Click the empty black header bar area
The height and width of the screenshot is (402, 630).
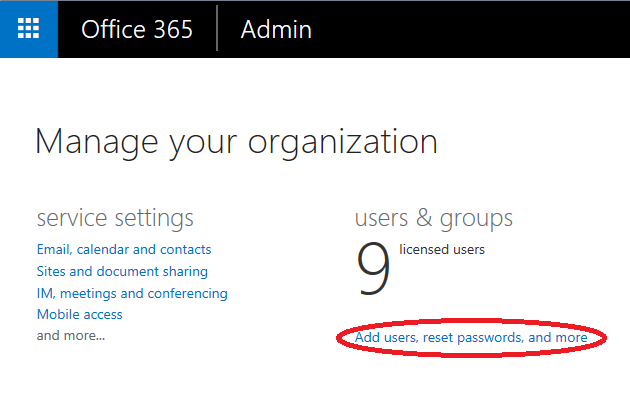[470, 29]
